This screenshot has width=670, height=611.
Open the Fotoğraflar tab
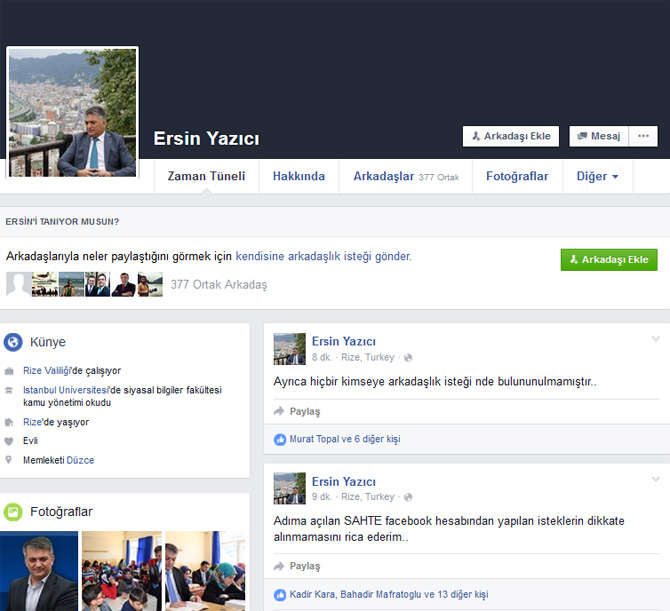517,176
